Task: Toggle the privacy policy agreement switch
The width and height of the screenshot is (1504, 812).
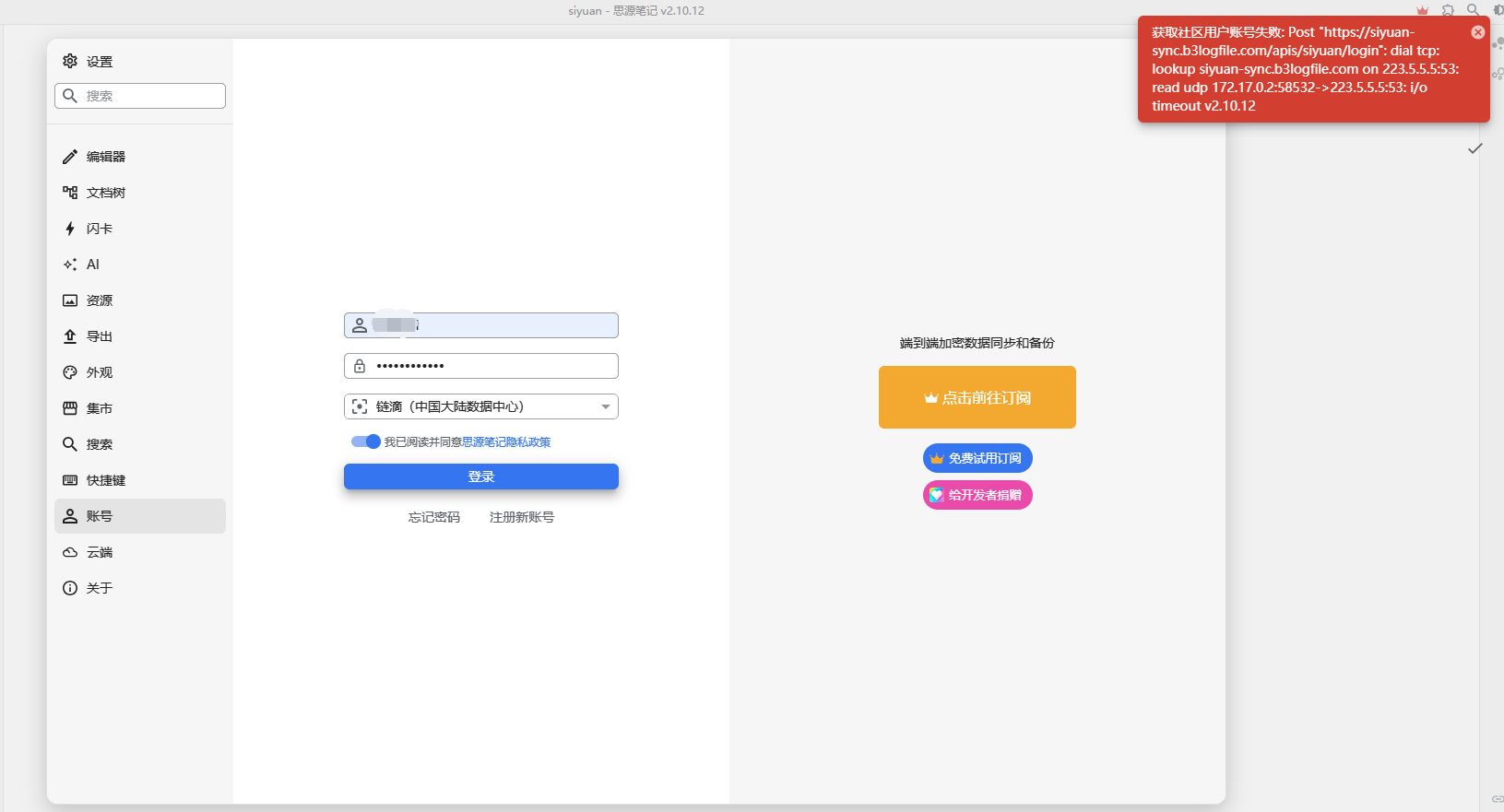Action: pyautogui.click(x=366, y=441)
